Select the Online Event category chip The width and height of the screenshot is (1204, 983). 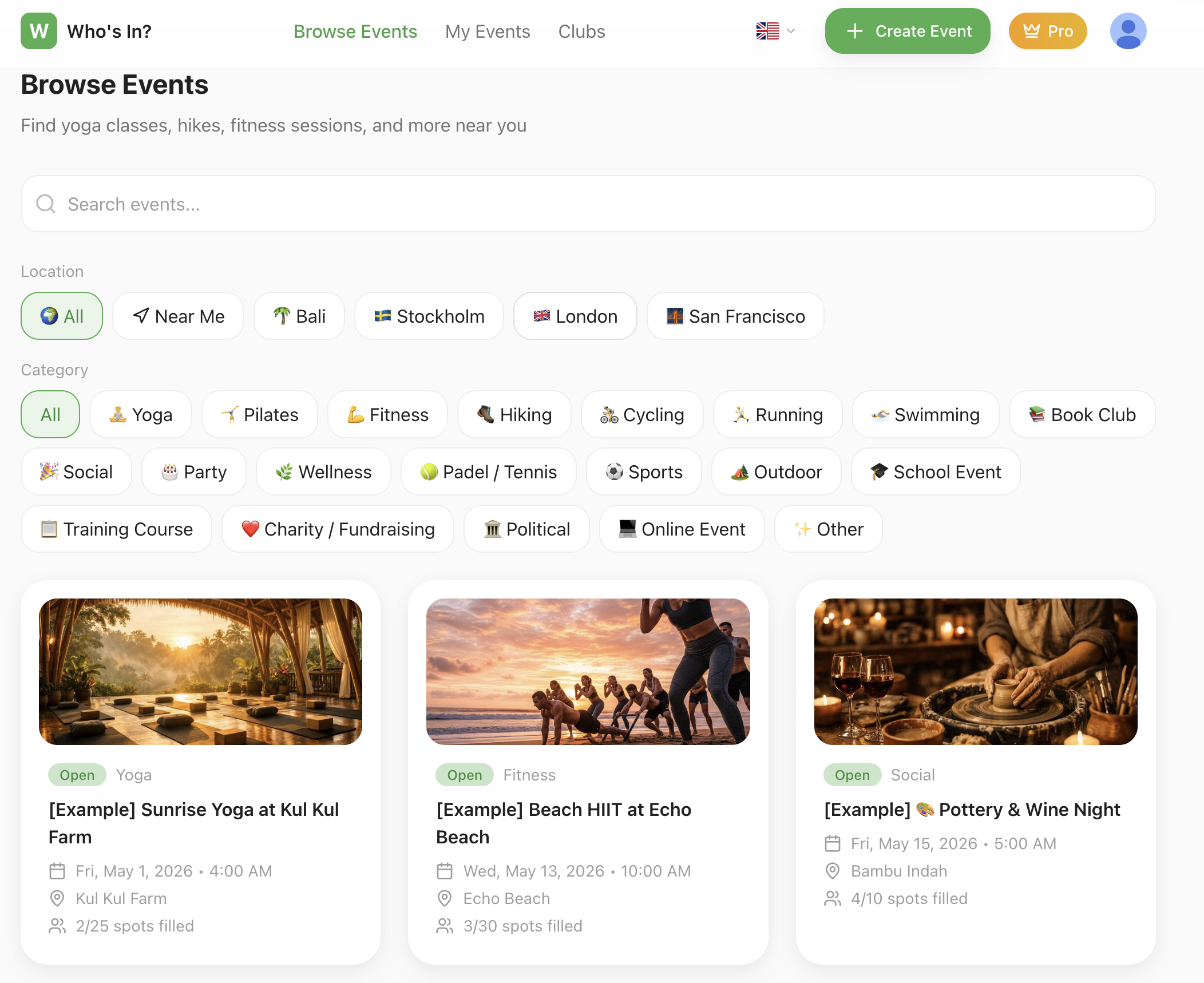click(x=682, y=529)
